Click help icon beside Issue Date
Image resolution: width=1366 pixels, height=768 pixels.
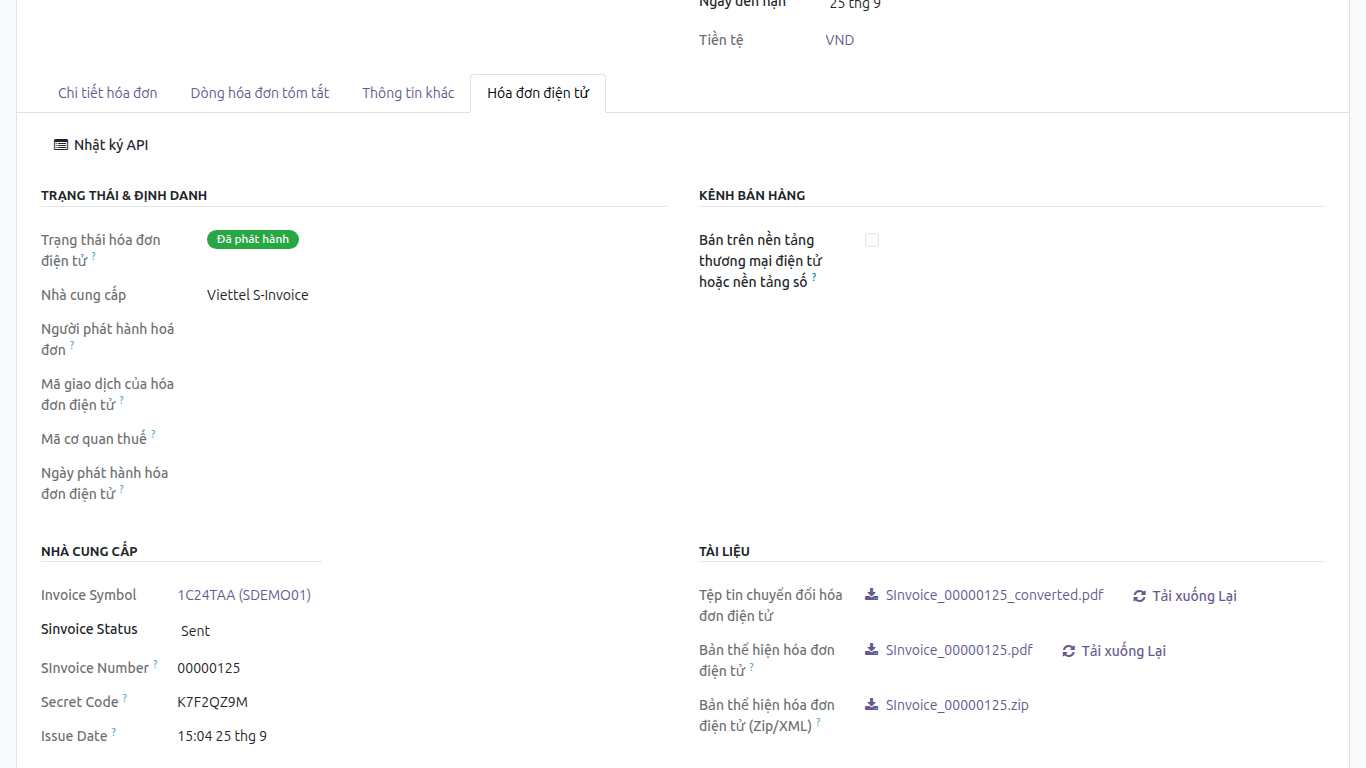tap(114, 731)
